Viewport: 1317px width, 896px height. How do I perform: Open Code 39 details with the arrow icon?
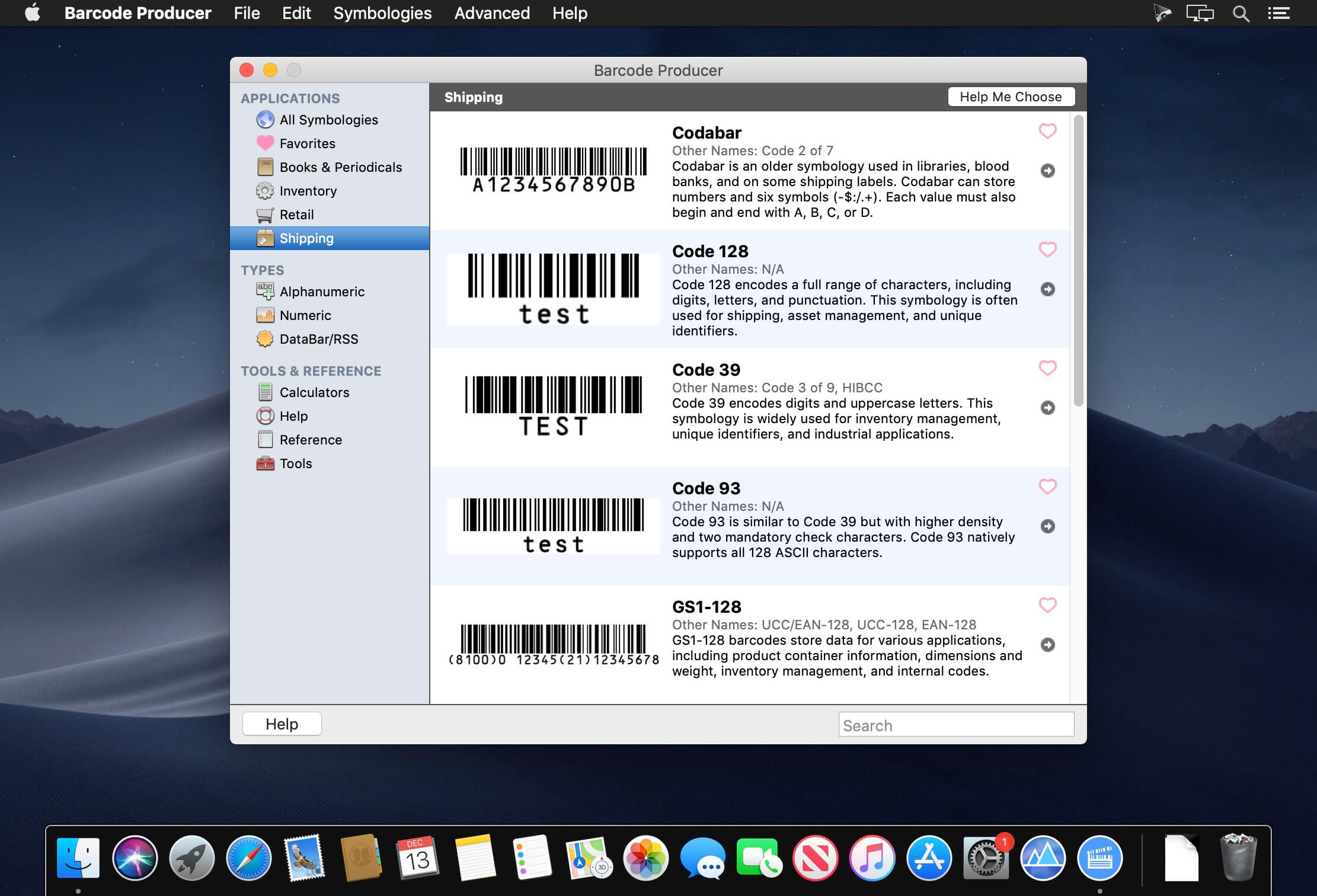pyautogui.click(x=1048, y=408)
